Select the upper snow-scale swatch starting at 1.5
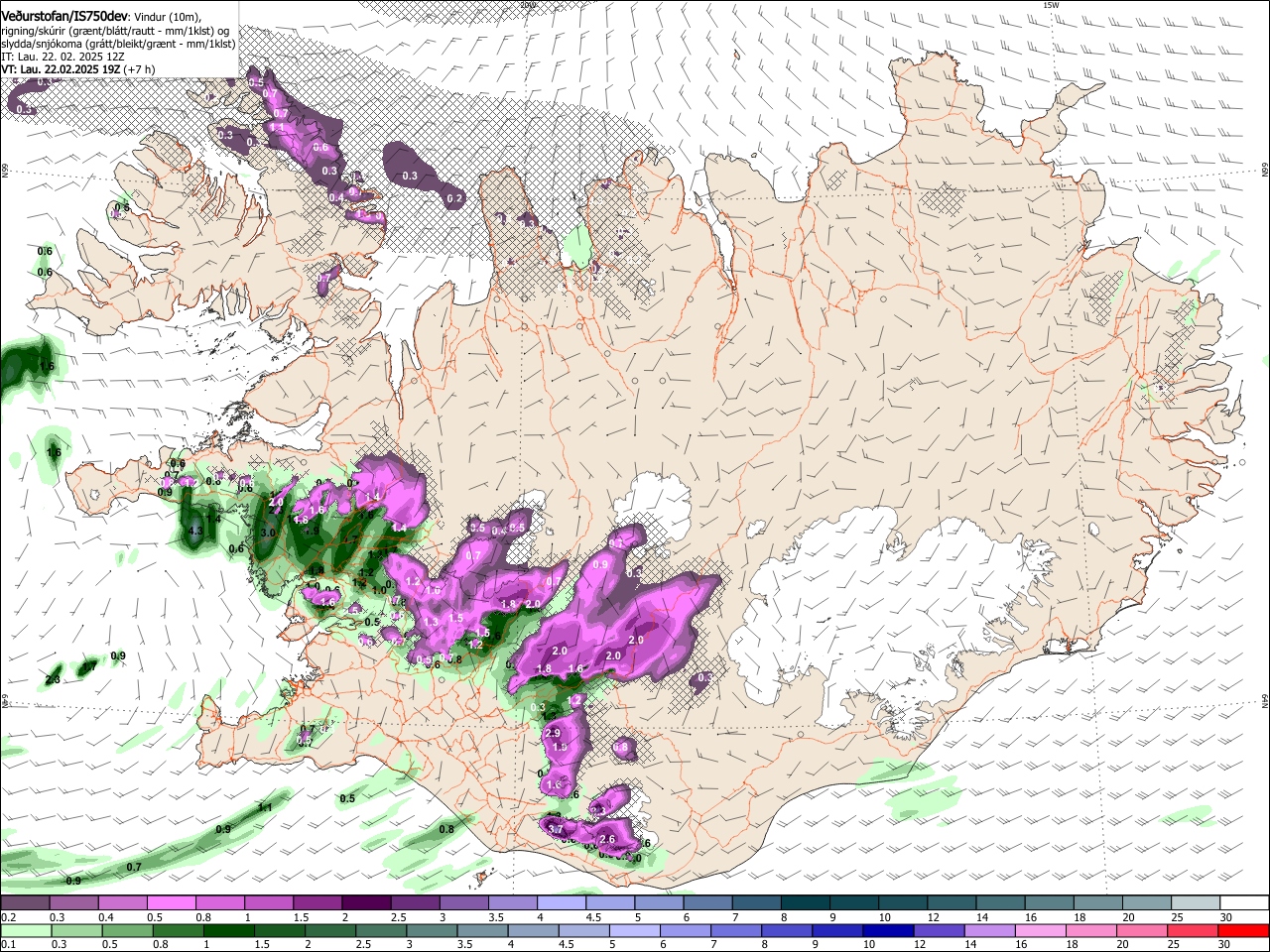 click(317, 903)
